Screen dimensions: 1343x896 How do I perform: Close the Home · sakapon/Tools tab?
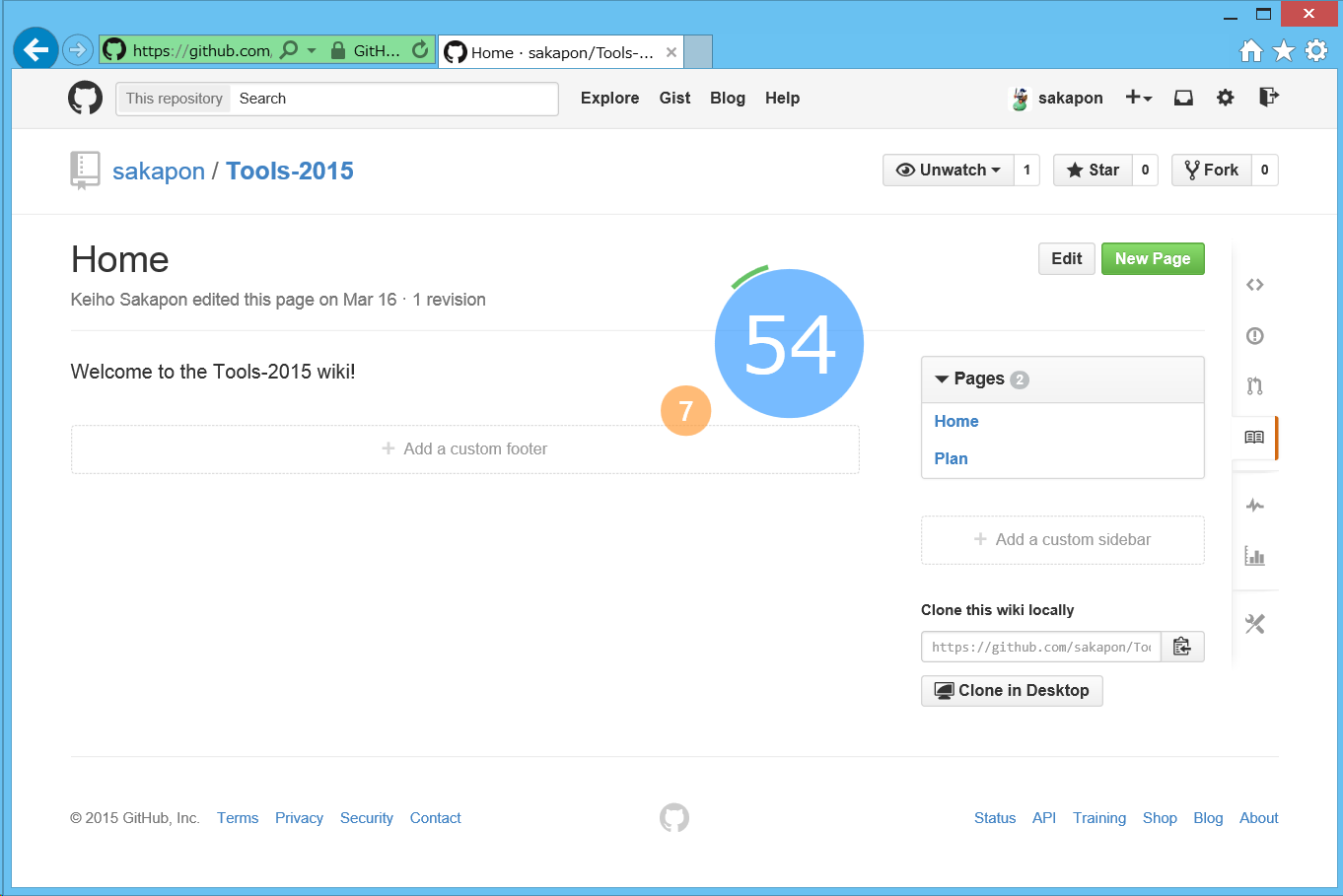[x=671, y=52]
